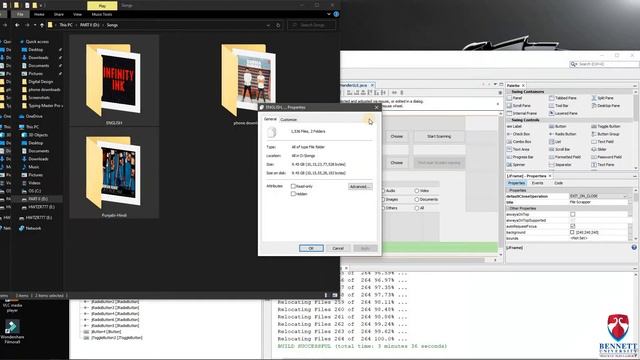Open the Punjabi-Hindi folder
The image size is (640, 360).
pyautogui.click(x=114, y=173)
